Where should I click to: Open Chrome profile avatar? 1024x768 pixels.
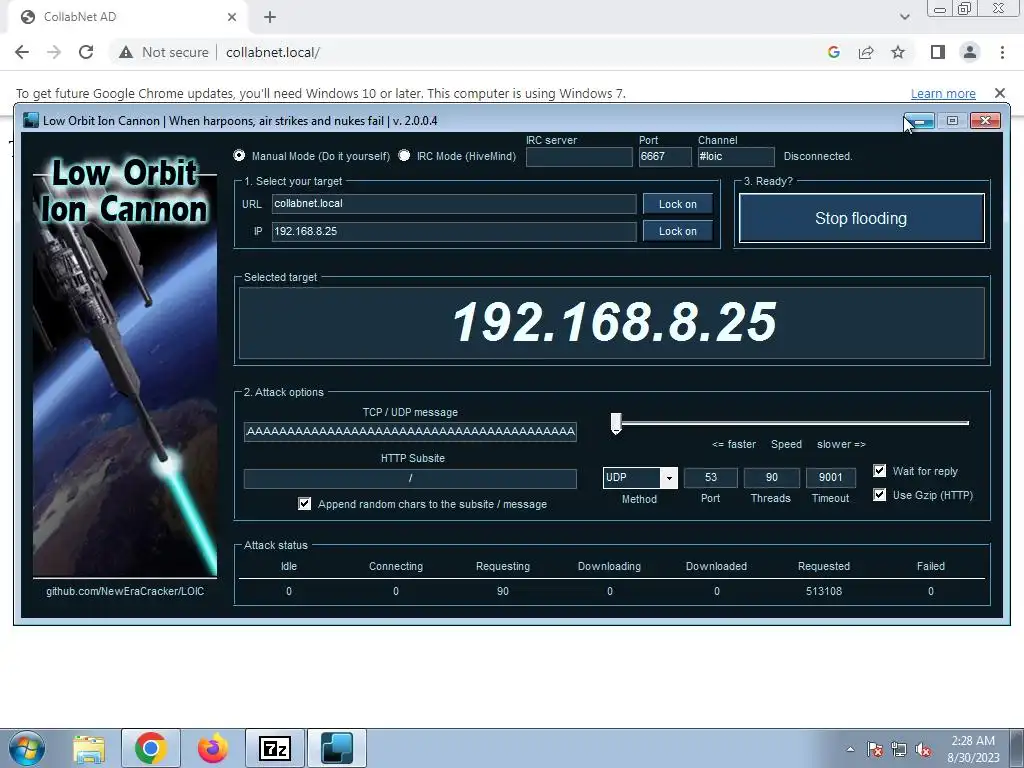coord(970,52)
